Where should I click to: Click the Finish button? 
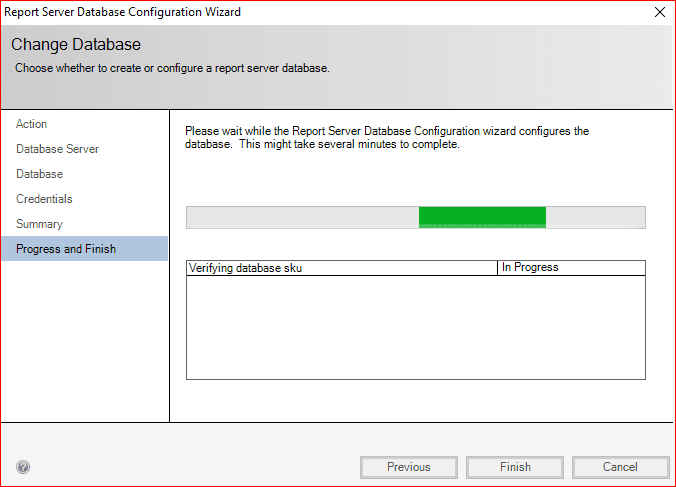click(515, 467)
